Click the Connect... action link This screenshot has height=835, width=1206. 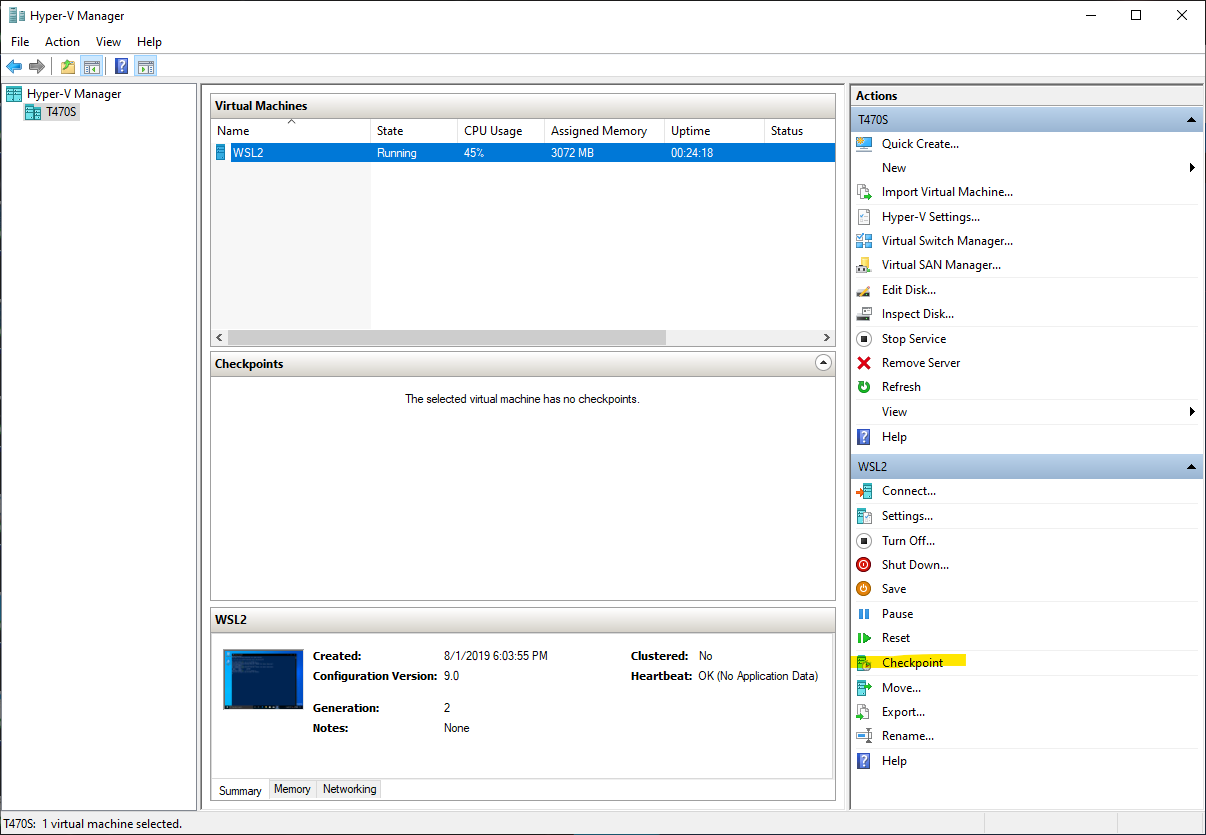pos(908,491)
